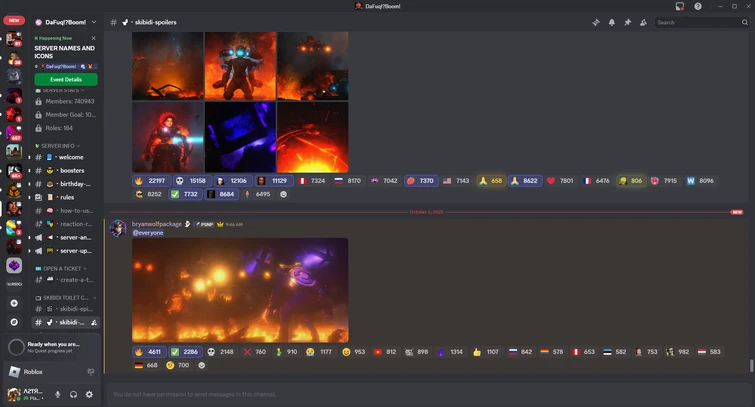Open the how-to-us... channel

66,210
